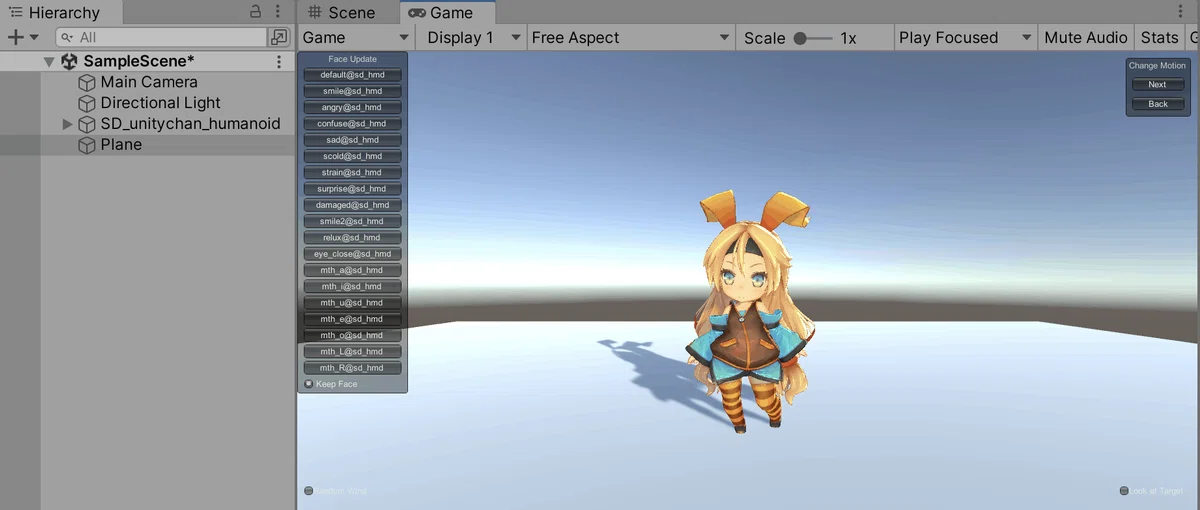Open the Hierarchy panel kebab menu

click(x=278, y=12)
